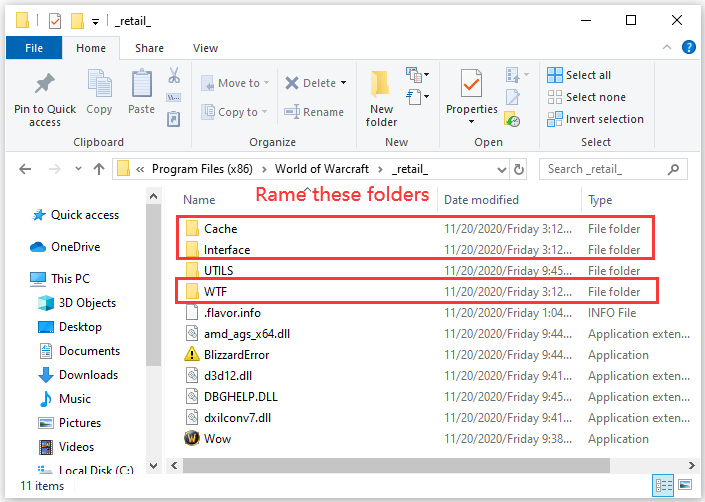Click the Forward navigation arrow
The image size is (705, 502).
tap(54, 169)
